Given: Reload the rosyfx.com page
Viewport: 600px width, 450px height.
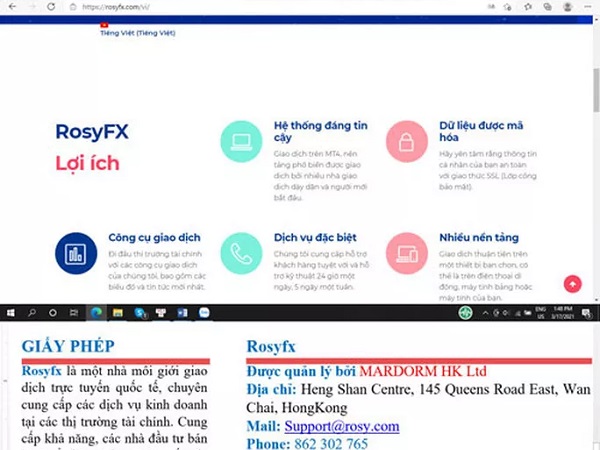Looking at the screenshot, I should [x=51, y=7].
